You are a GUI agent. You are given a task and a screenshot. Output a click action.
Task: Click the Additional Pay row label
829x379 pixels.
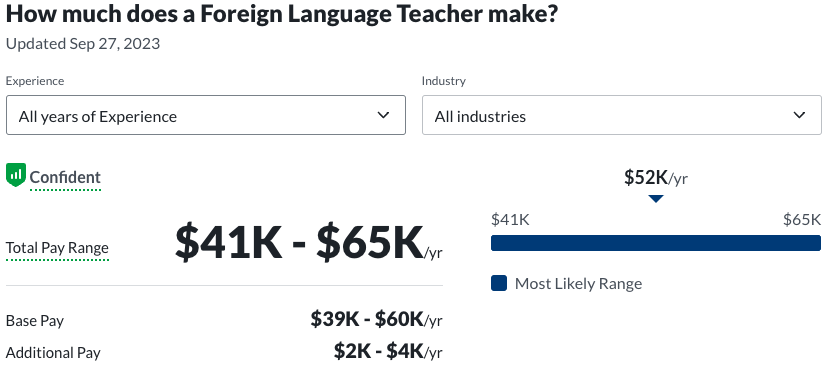pyautogui.click(x=53, y=353)
